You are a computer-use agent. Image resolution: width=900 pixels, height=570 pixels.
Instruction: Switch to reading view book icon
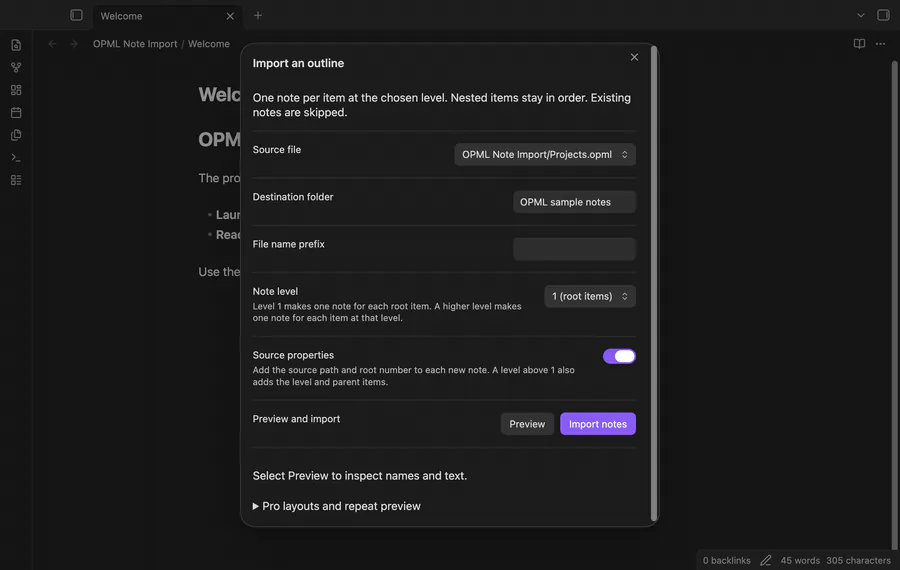click(x=859, y=44)
